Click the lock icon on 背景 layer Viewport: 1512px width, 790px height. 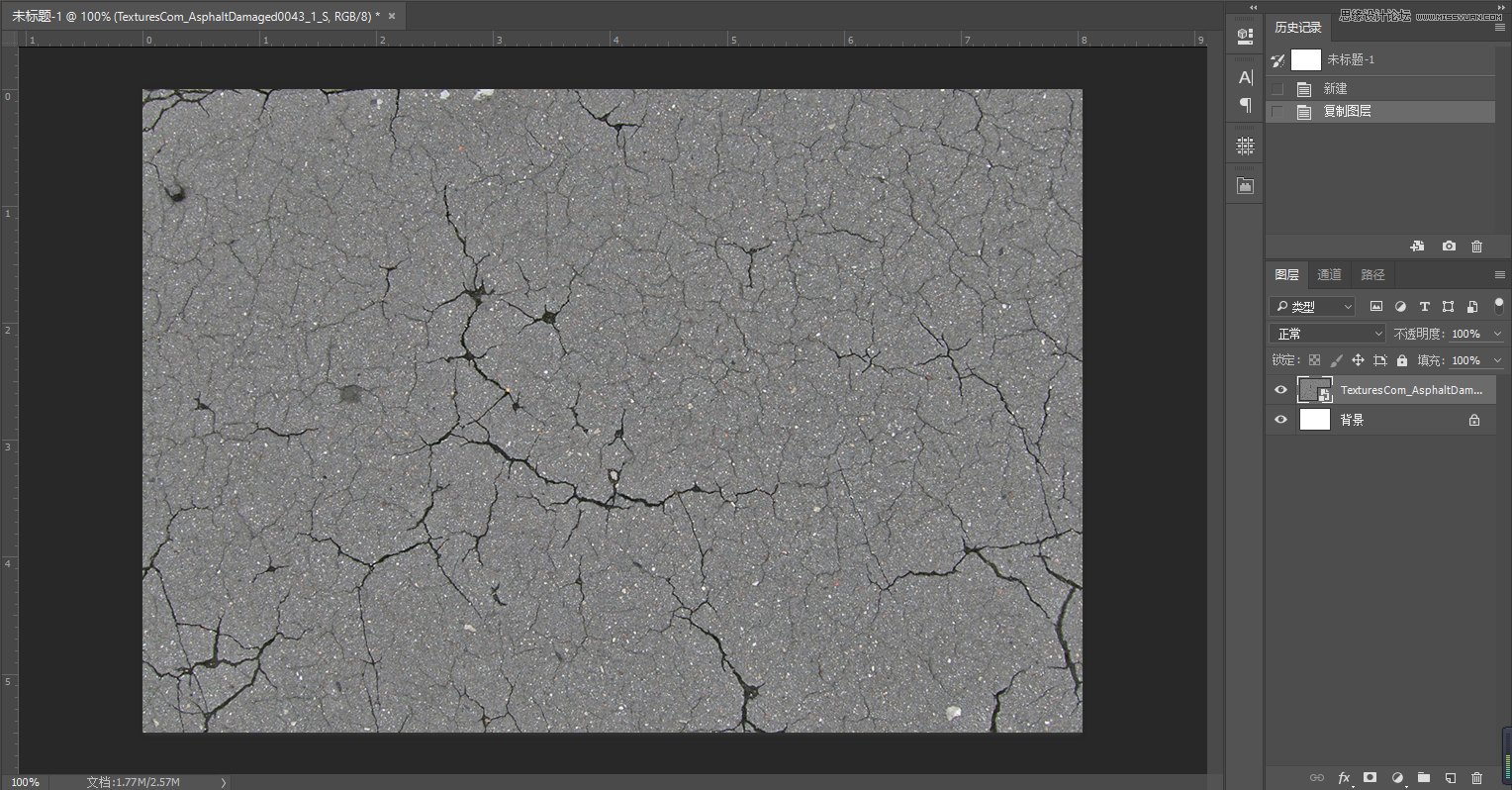point(1474,420)
